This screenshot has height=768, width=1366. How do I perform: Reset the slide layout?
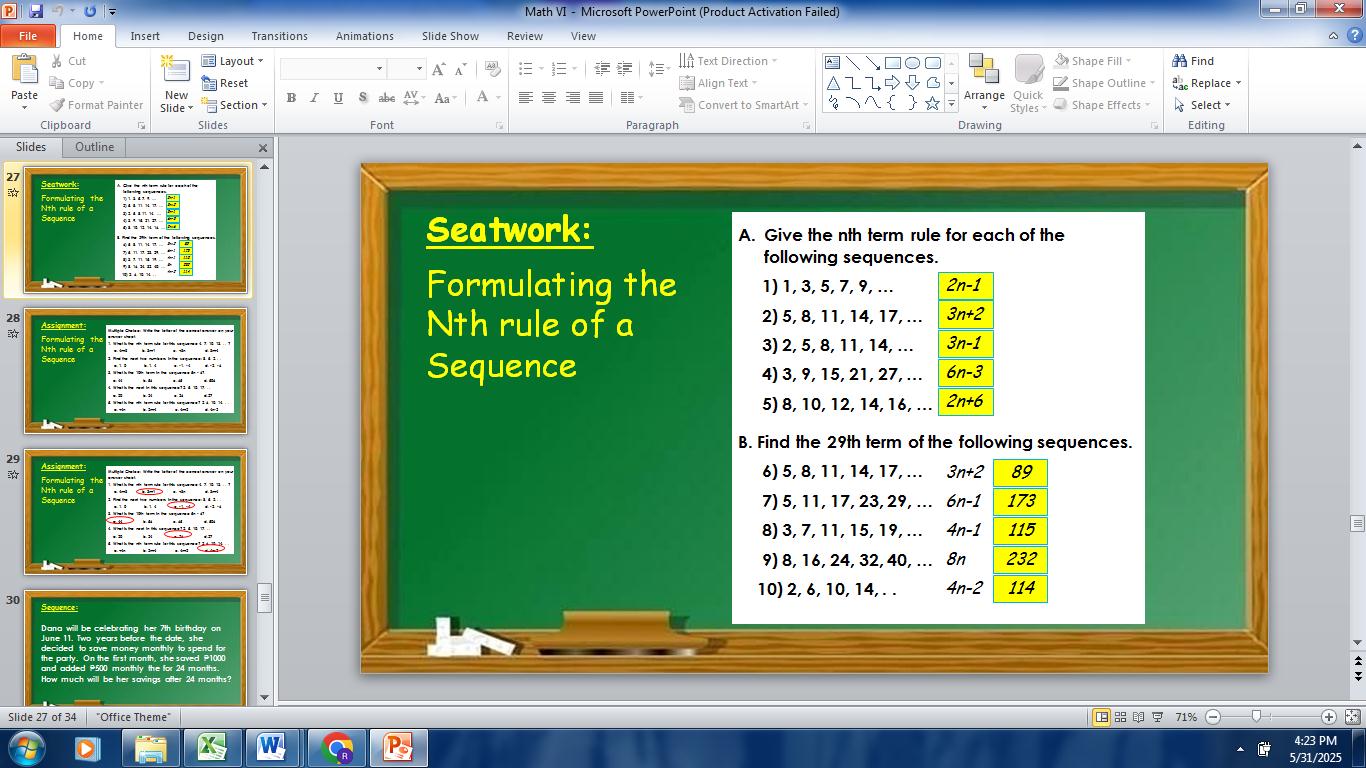(225, 83)
